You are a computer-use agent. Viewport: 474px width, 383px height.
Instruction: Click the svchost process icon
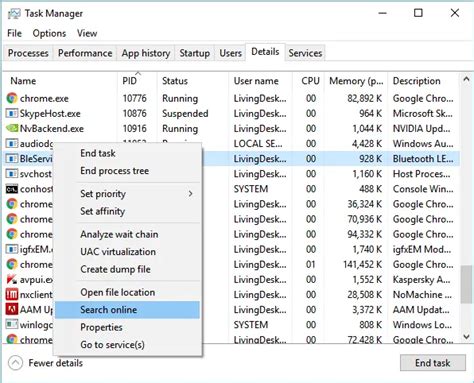pyautogui.click(x=12, y=174)
